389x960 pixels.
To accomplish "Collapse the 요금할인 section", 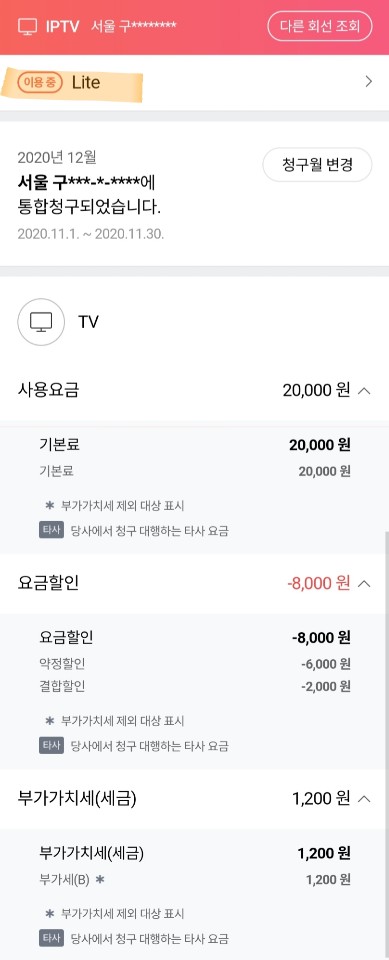I will click(x=364, y=583).
